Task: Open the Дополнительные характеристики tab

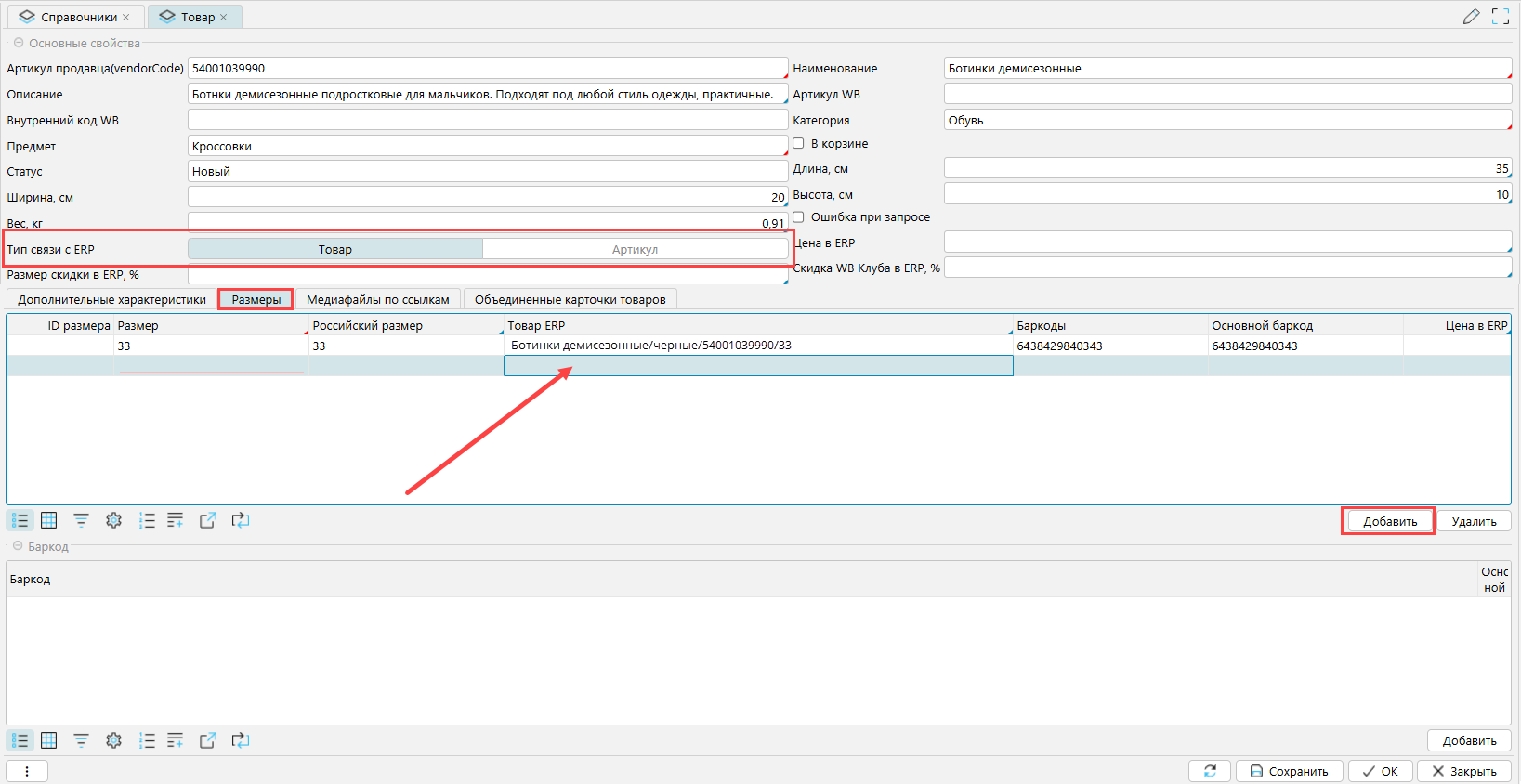Action: point(111,299)
